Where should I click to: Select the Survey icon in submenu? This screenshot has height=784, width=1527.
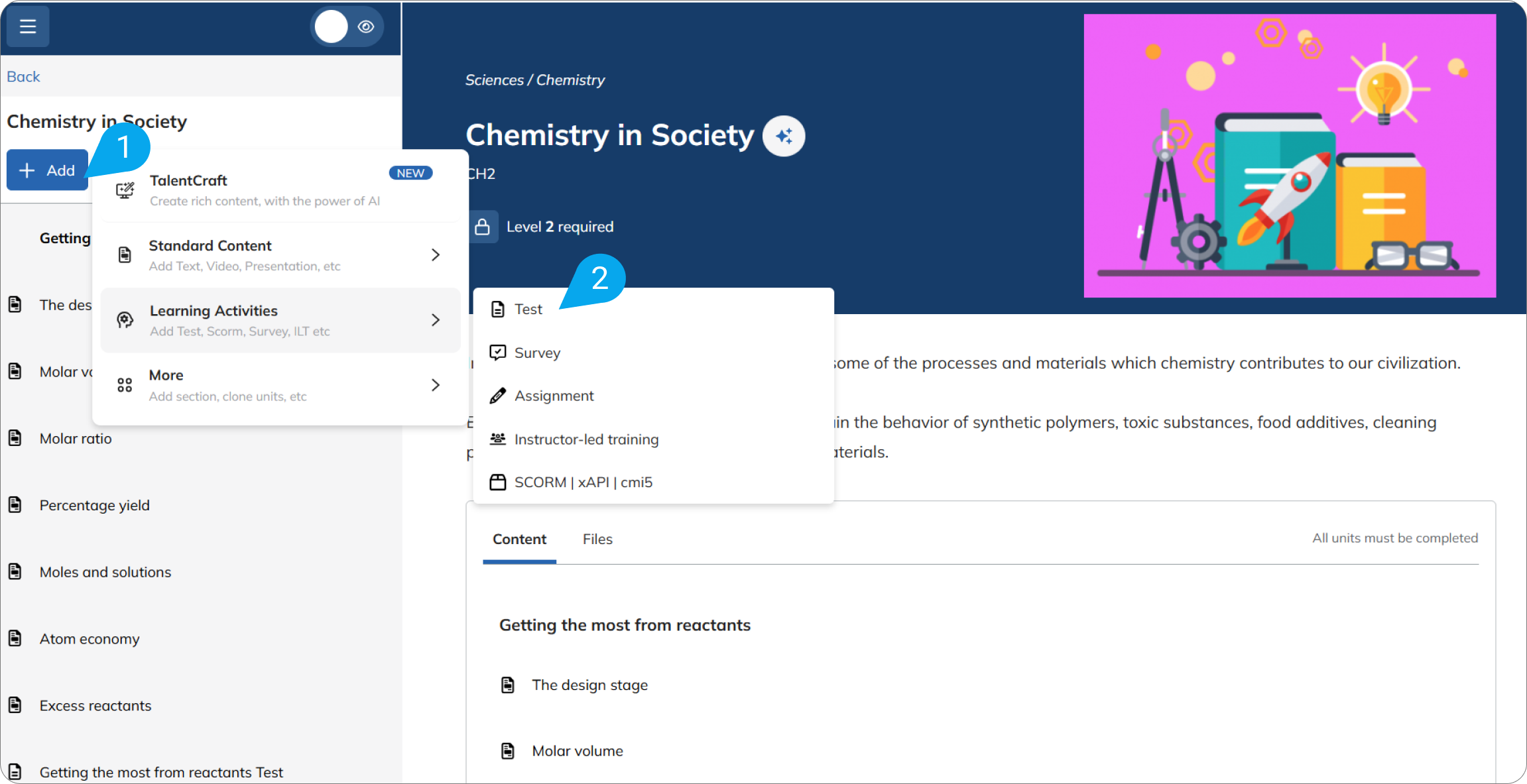coord(497,353)
